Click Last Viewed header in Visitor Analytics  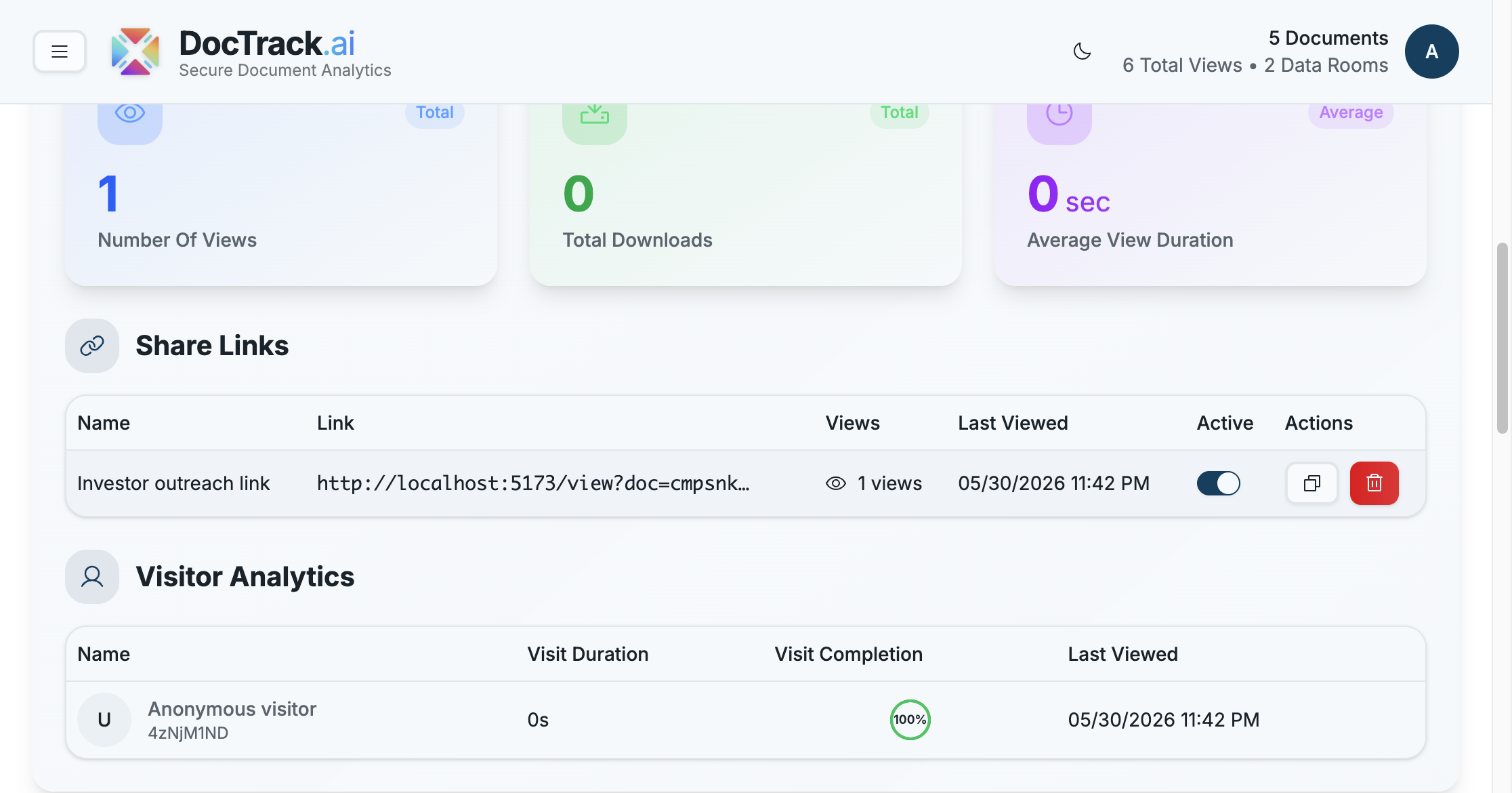click(1123, 654)
